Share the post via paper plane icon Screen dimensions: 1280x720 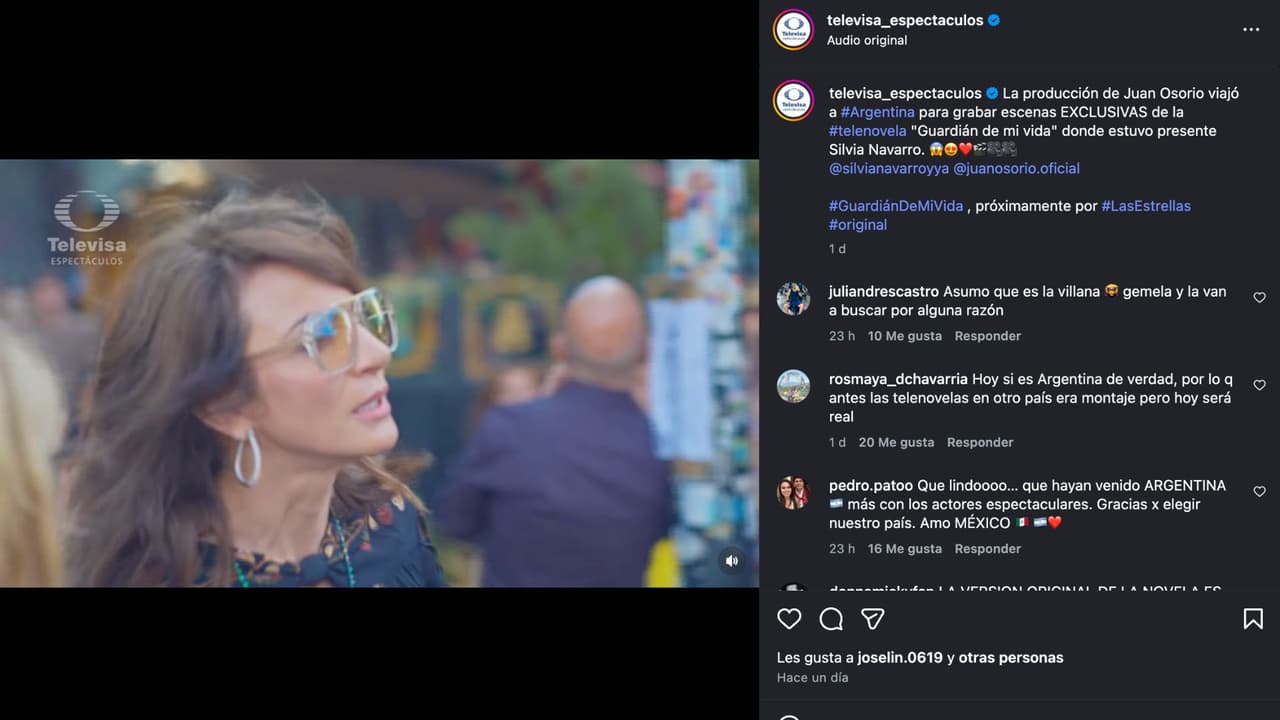click(x=873, y=619)
